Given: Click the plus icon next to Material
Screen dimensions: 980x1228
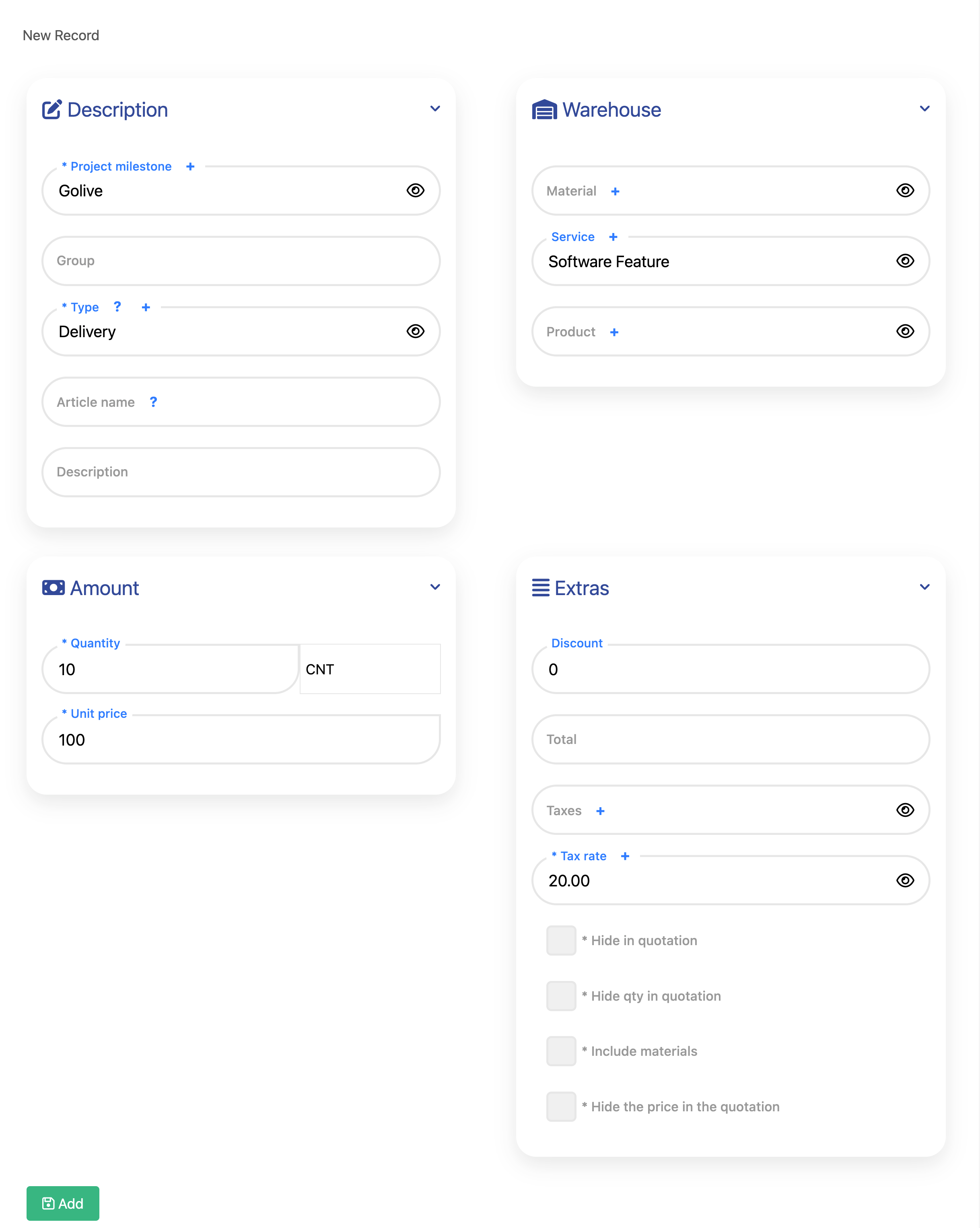Looking at the screenshot, I should (615, 192).
